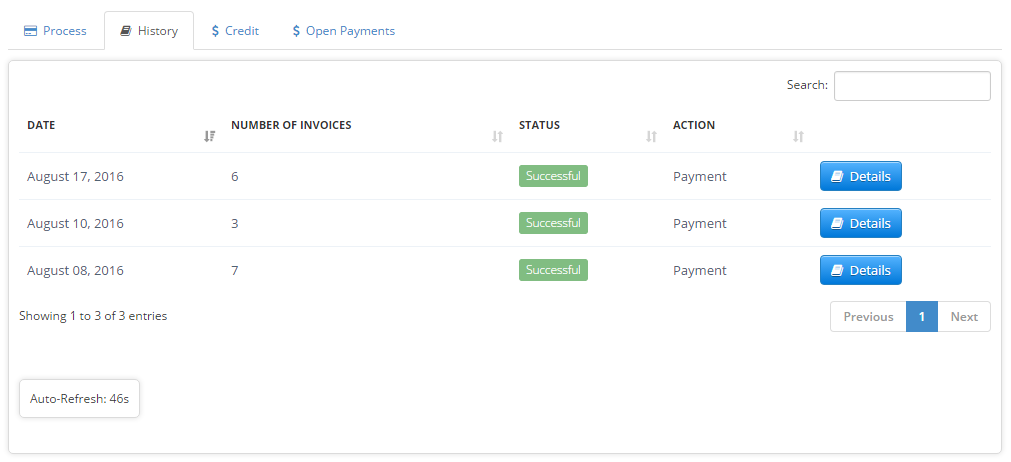Click the ACTION column header

[x=694, y=125]
